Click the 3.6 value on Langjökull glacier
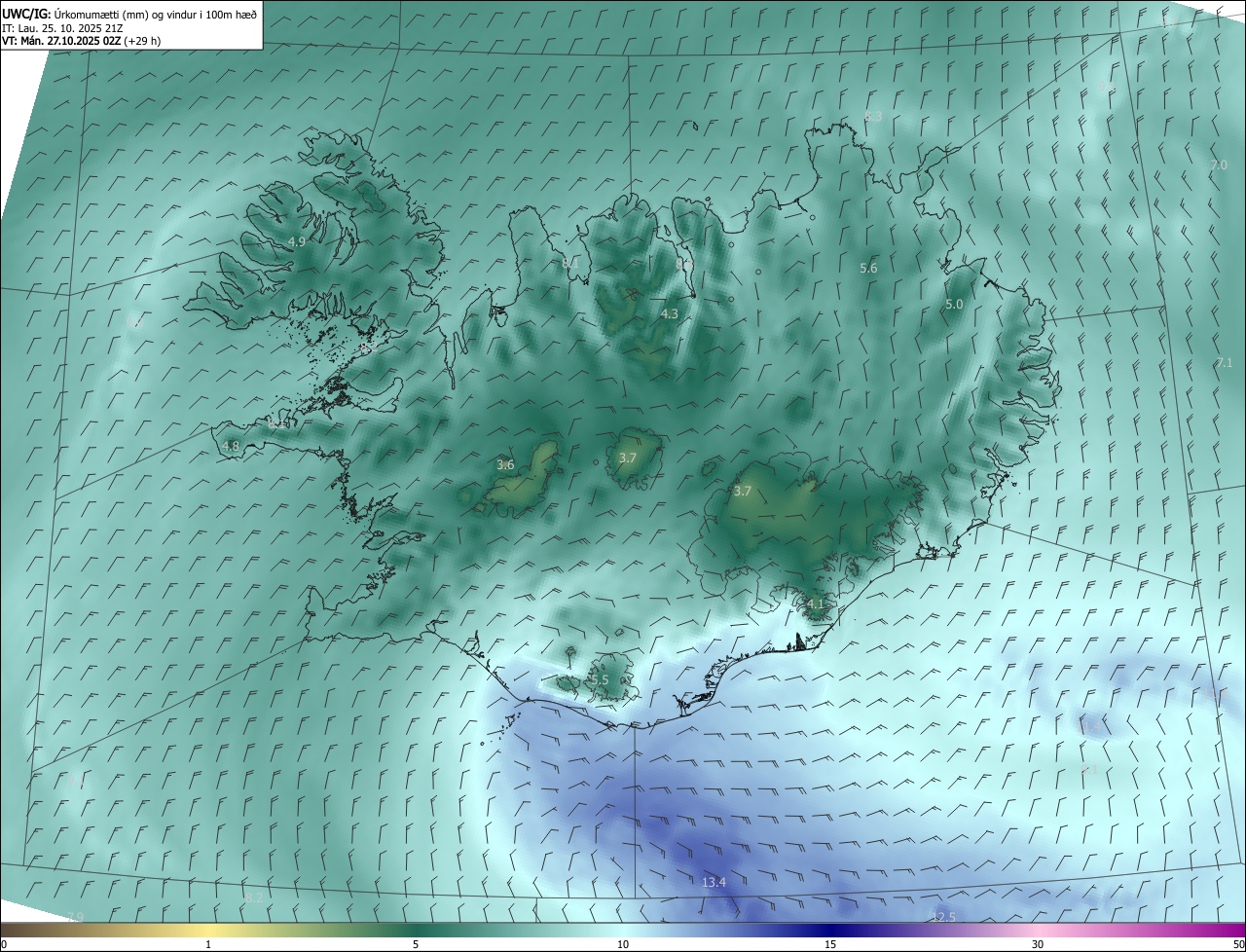The image size is (1246, 952). 505,464
